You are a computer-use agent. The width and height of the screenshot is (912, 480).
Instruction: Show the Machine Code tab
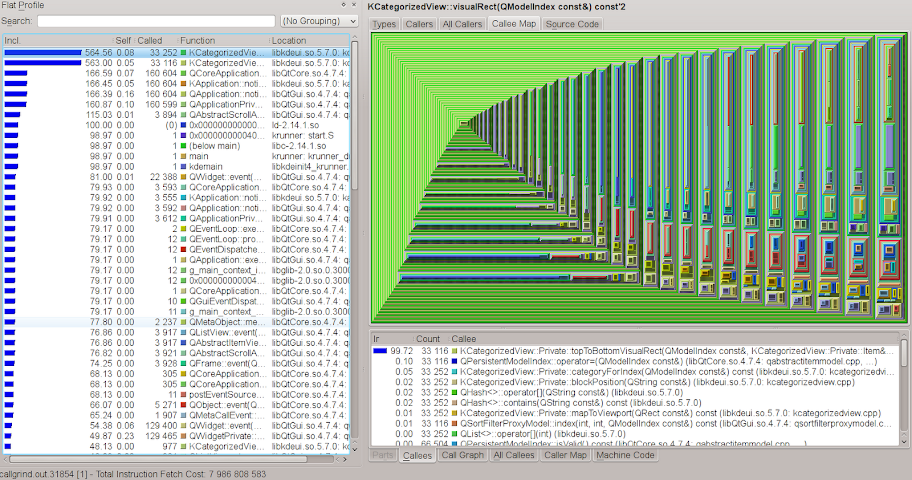(x=625, y=455)
